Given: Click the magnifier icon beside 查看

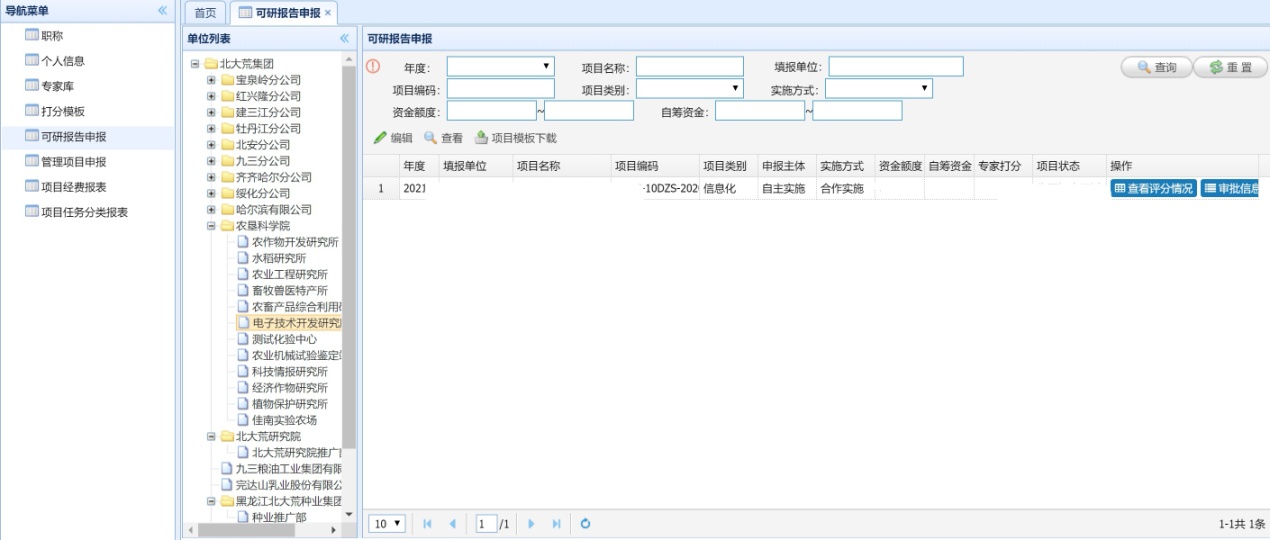Looking at the screenshot, I should (431, 138).
